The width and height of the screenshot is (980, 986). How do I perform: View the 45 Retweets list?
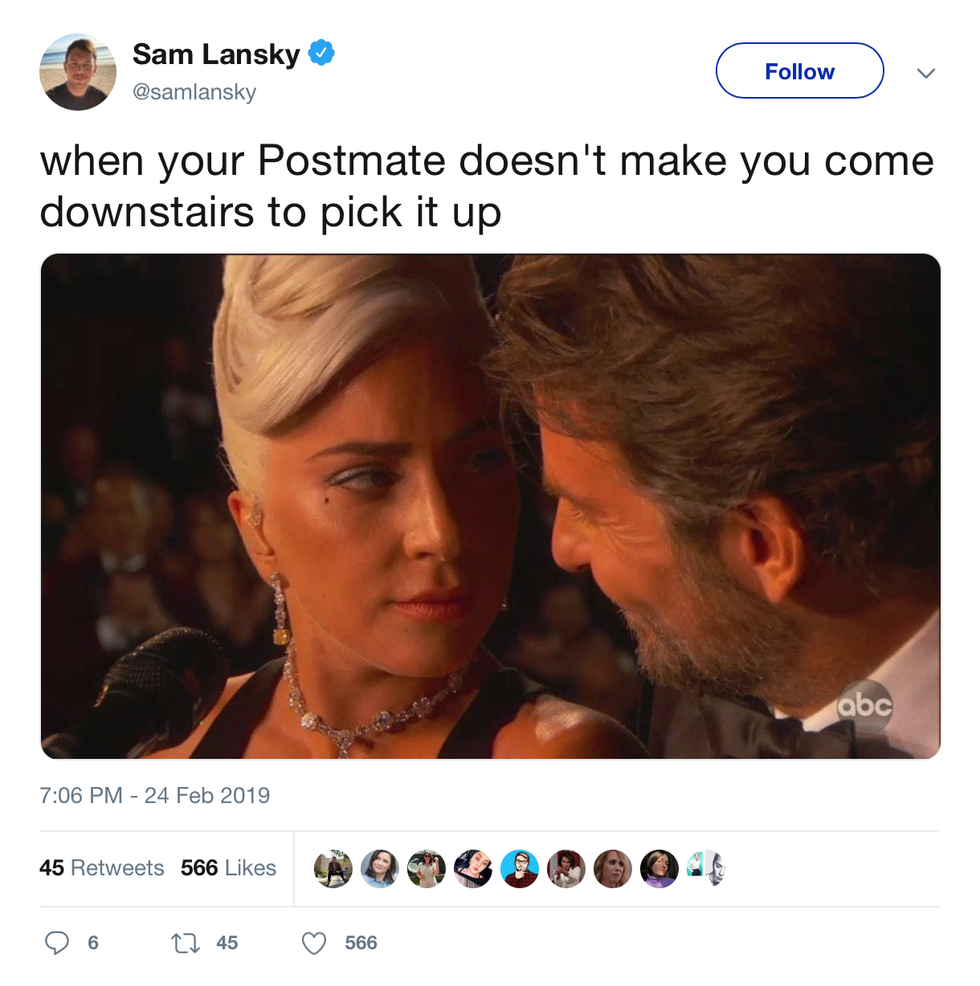(x=101, y=868)
